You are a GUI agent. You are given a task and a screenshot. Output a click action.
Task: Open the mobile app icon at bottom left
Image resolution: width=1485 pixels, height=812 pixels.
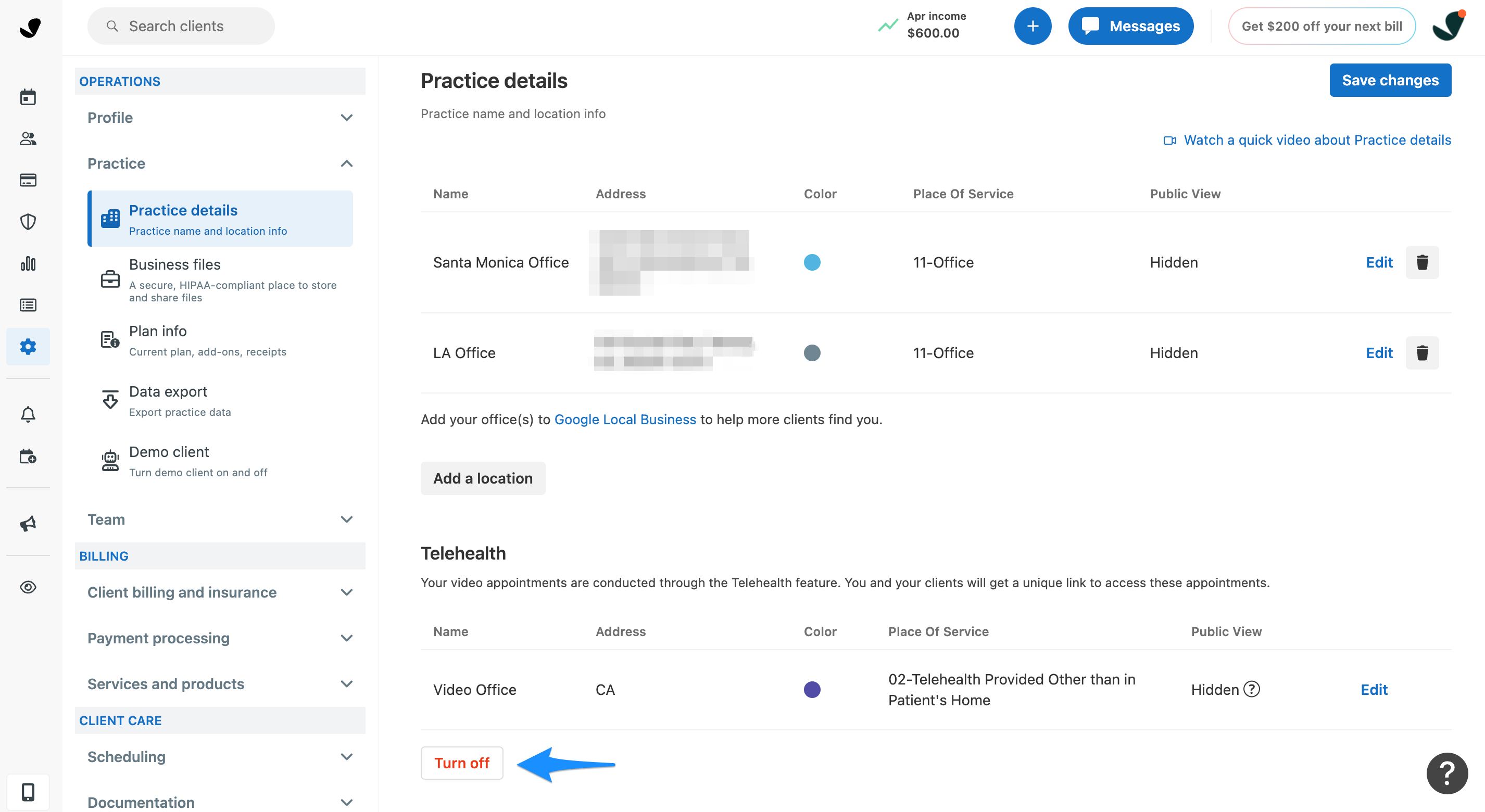pyautogui.click(x=28, y=792)
